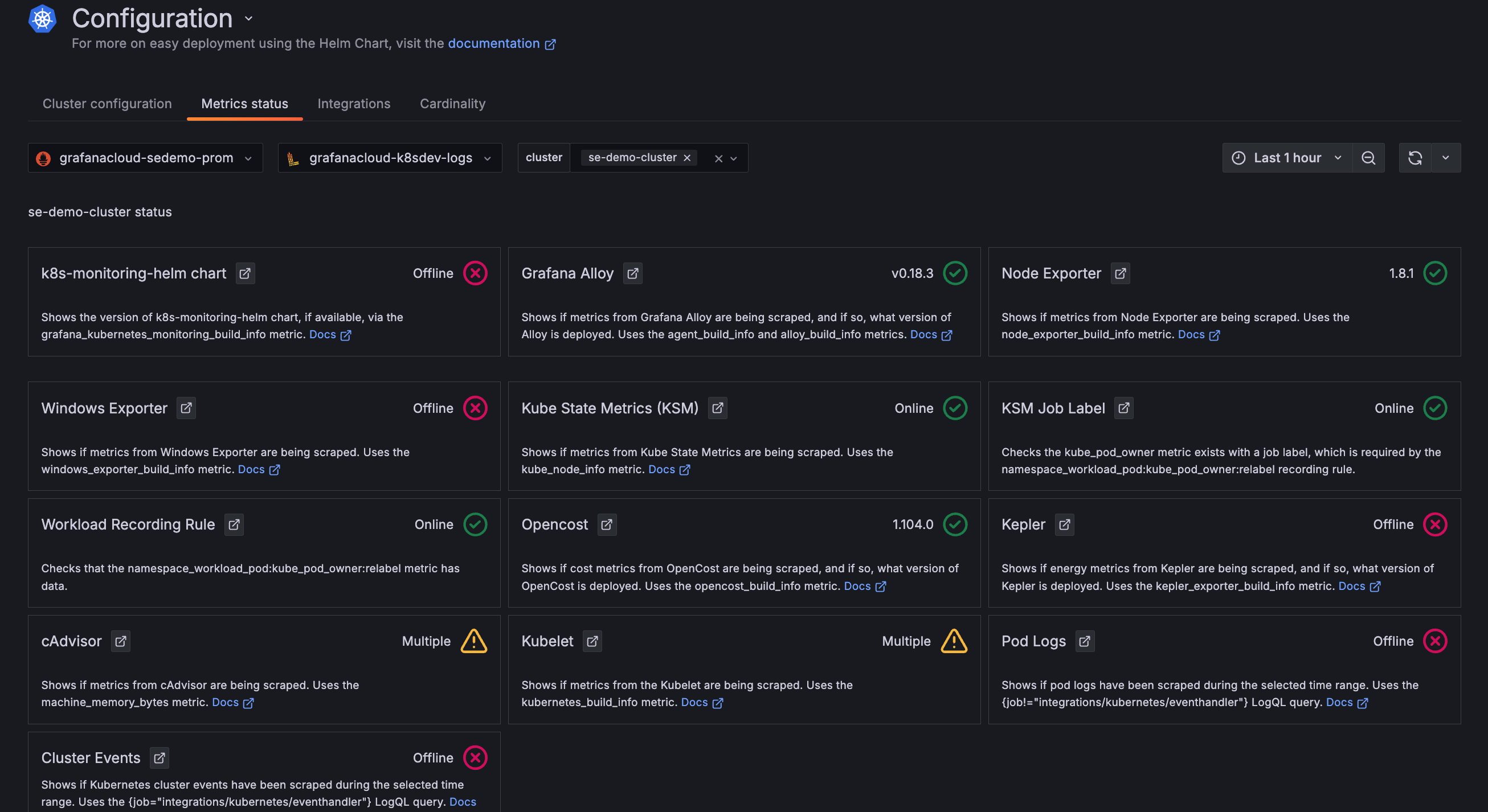Open the auto-refresh interval dropdown
Viewport: 1488px width, 812px height.
(1446, 157)
